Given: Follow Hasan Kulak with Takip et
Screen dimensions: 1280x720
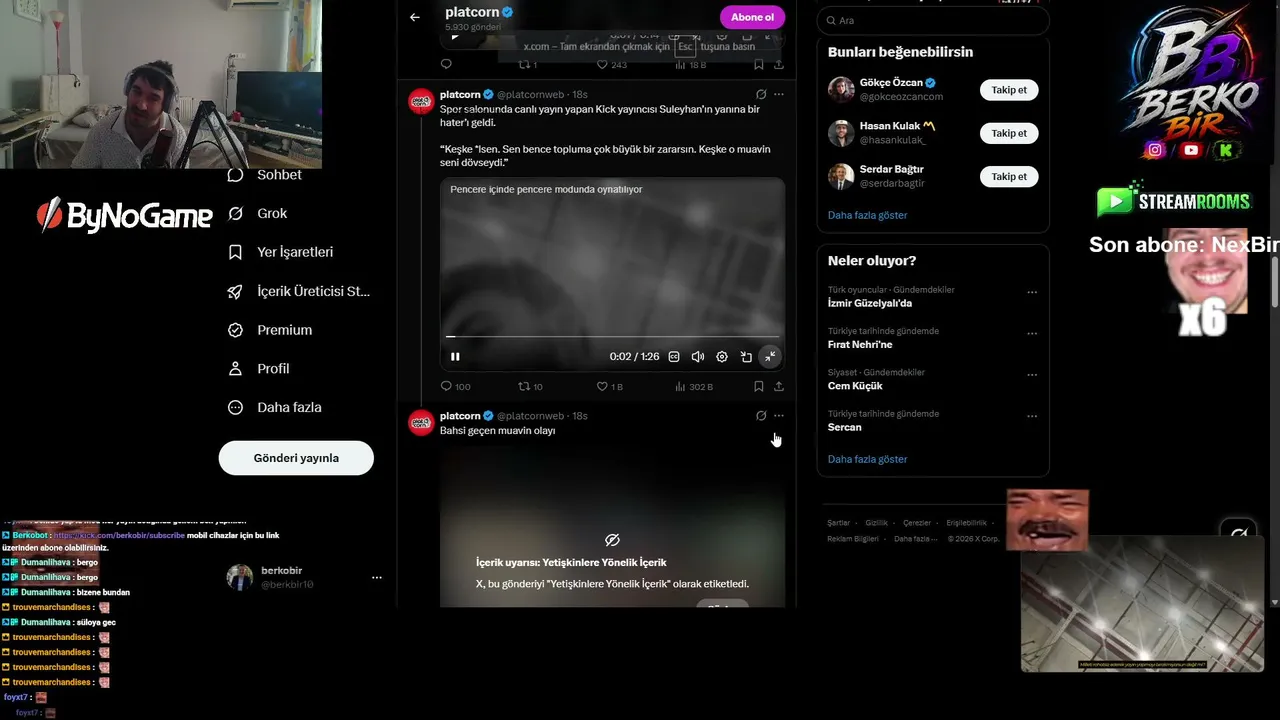Looking at the screenshot, I should tap(1009, 133).
